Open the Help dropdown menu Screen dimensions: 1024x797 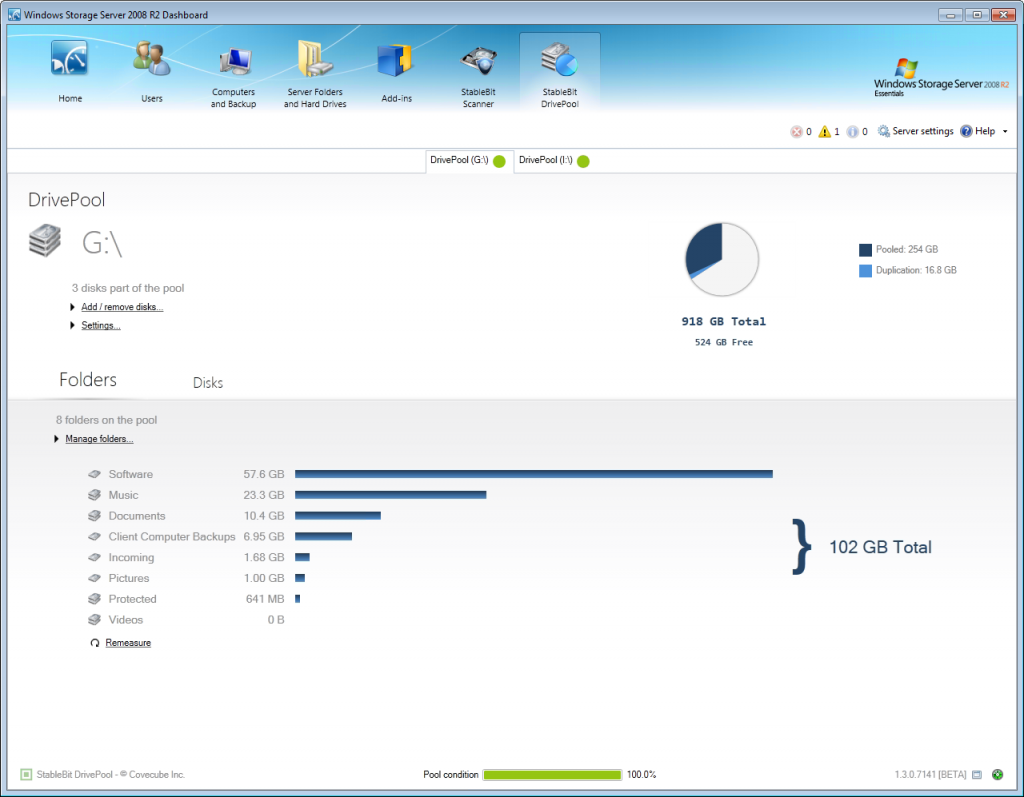coord(983,131)
